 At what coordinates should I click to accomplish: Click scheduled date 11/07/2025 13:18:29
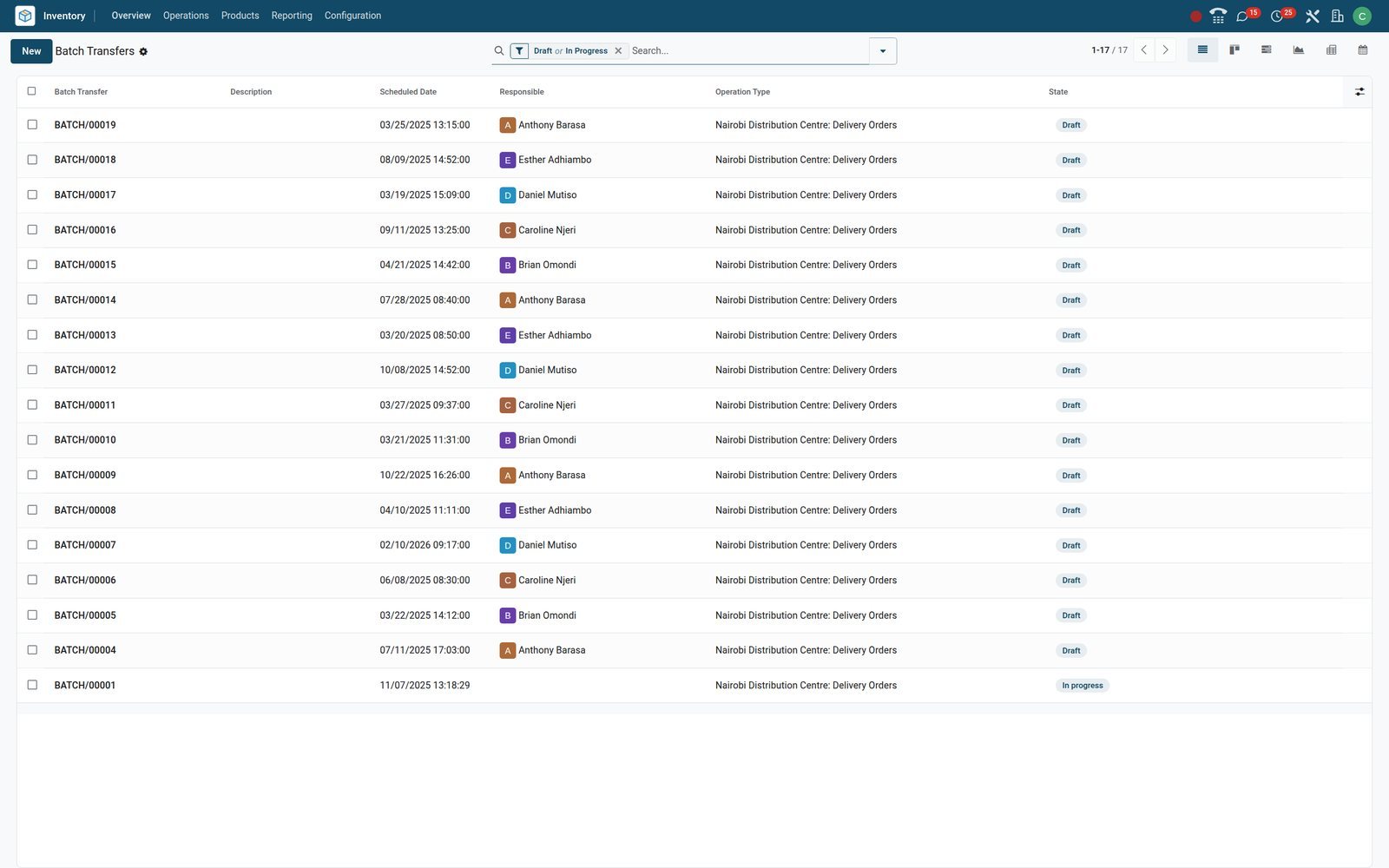pyautogui.click(x=425, y=685)
